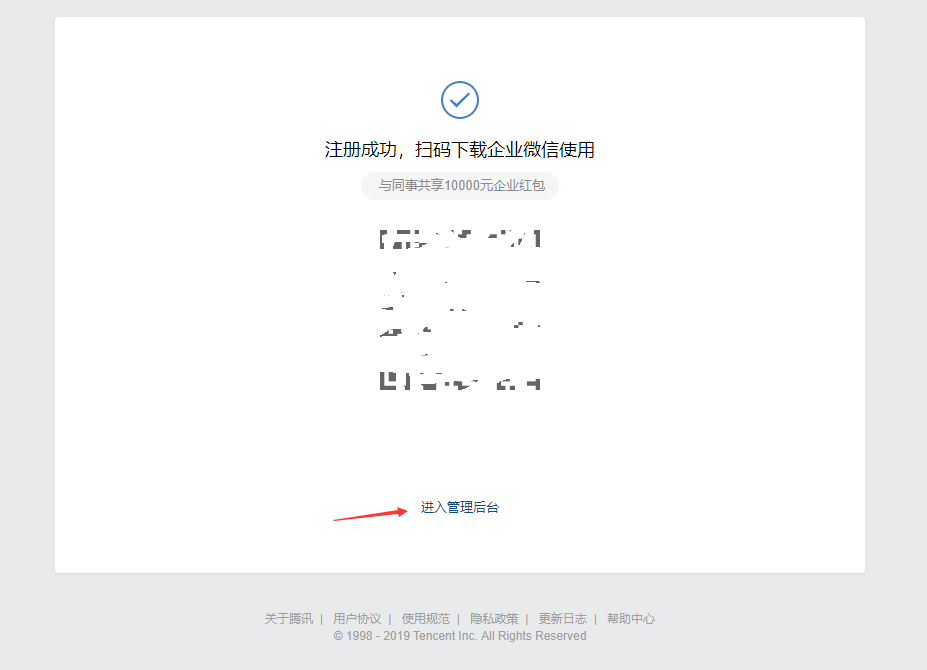
Task: Open the 用户协议 footer link
Action: [x=357, y=619]
